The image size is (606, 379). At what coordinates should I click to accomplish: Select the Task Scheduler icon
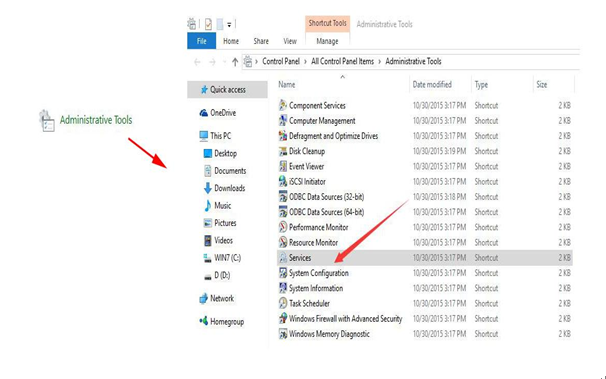[x=283, y=303]
